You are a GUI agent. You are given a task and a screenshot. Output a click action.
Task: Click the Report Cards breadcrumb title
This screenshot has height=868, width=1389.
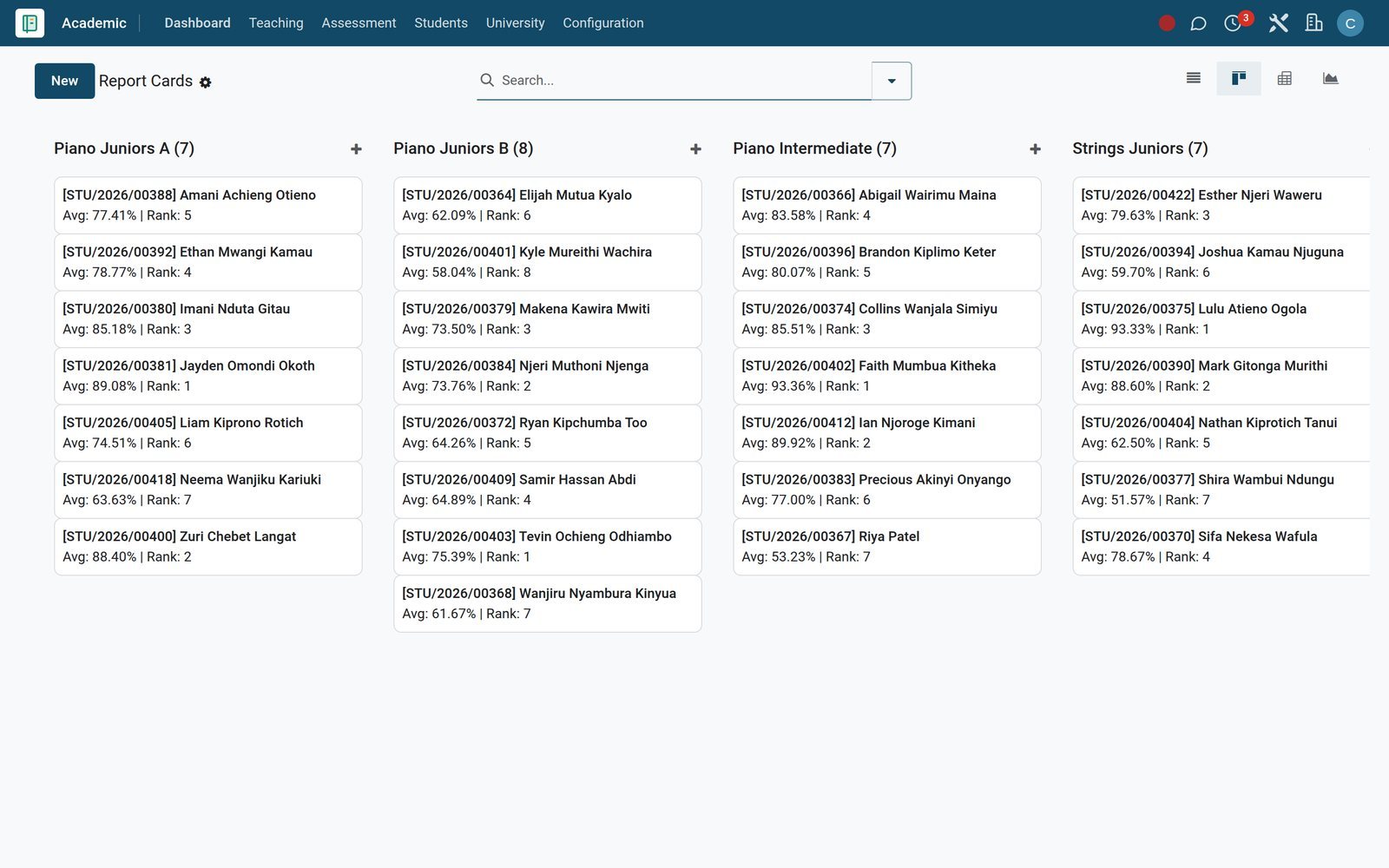pos(146,81)
